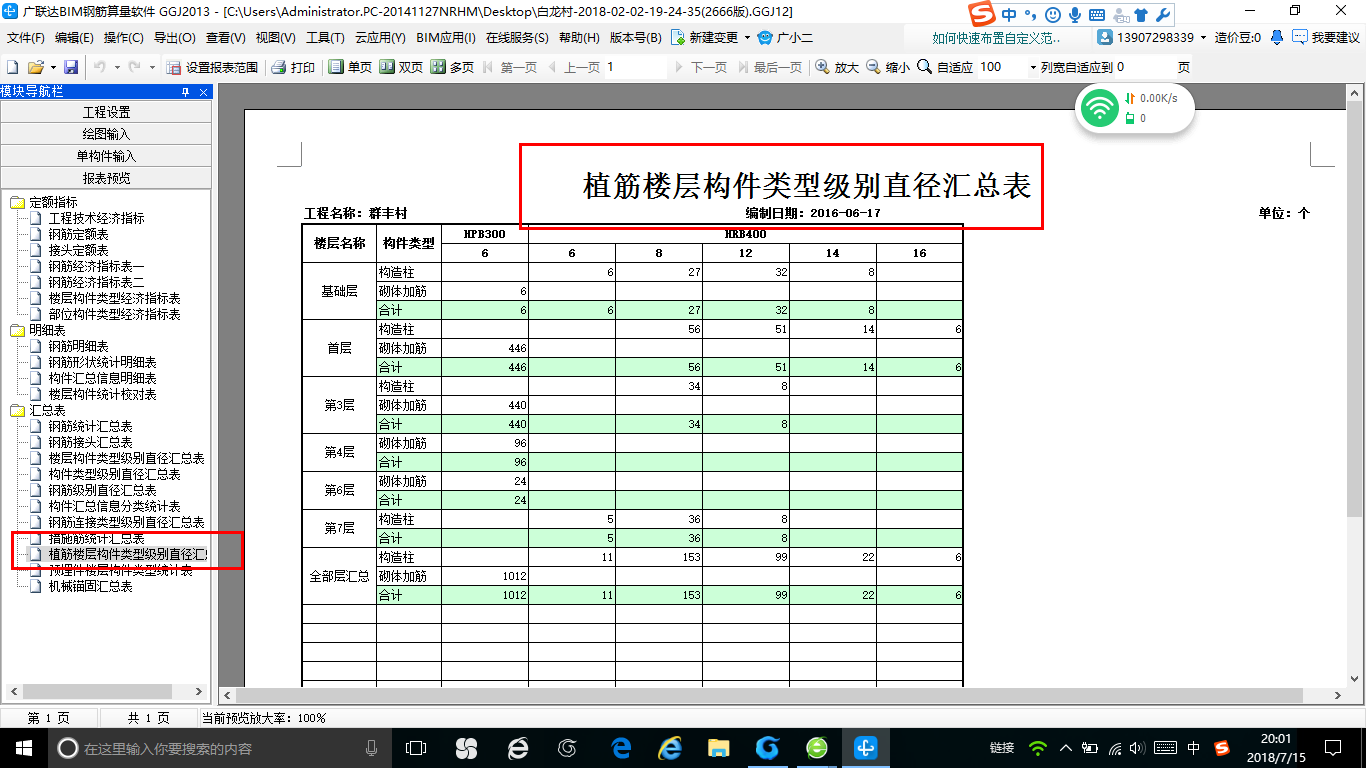This screenshot has width=1366, height=768.
Task: Click the vertical scrollbar of the report preview
Action: tap(1353, 308)
